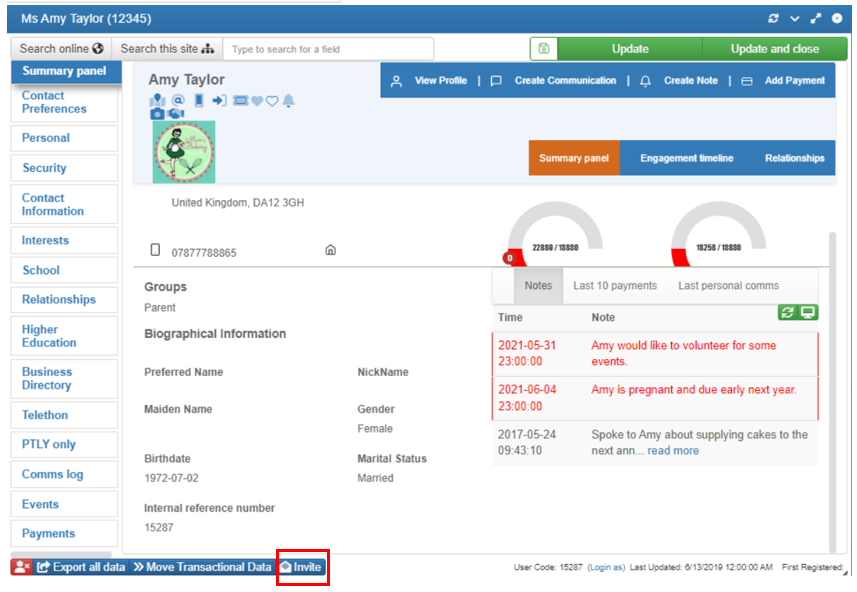This screenshot has height=592, width=857.
Task: Click the field search input box
Action: (x=329, y=48)
